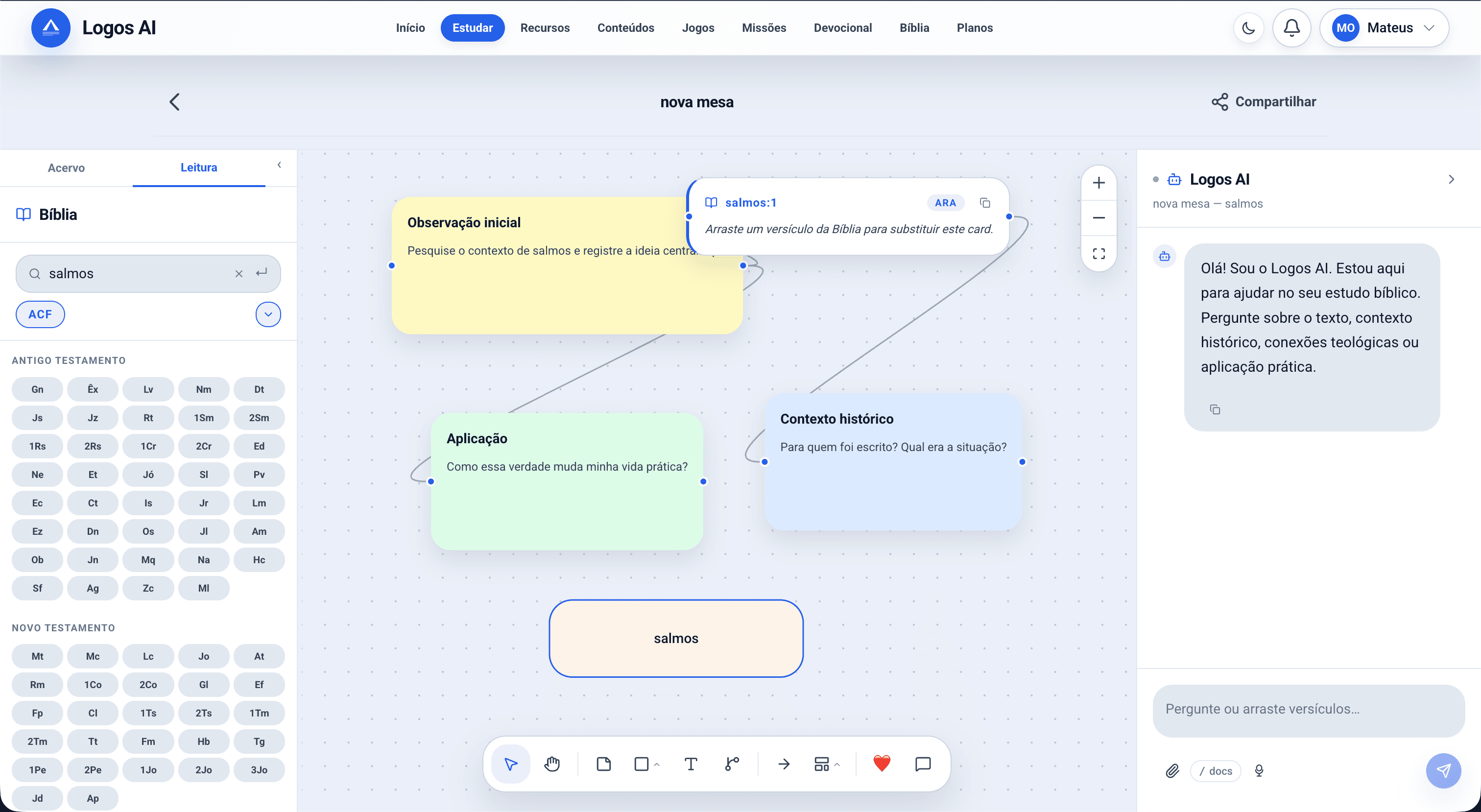Open Conteúdos in the top navigation
The image size is (1481, 812).
click(625, 27)
